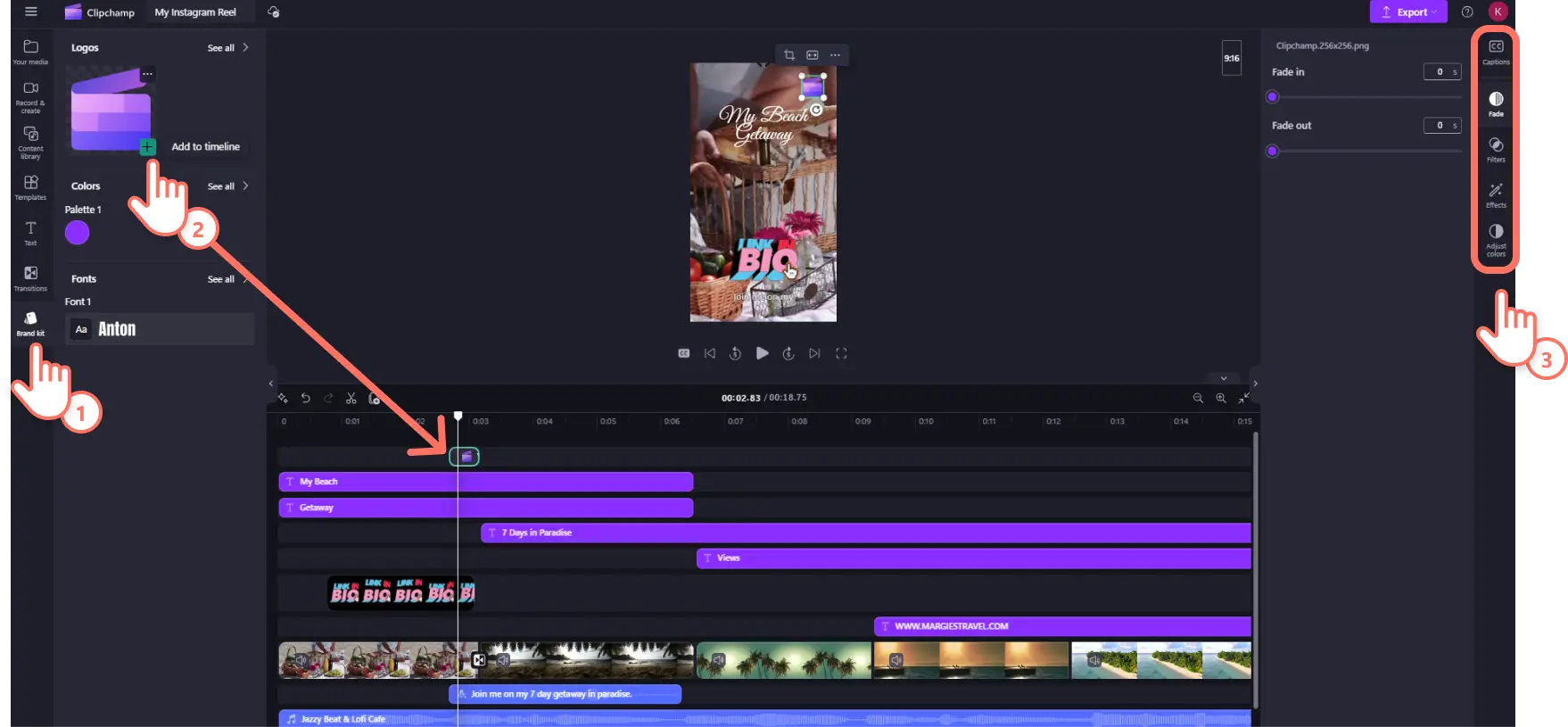Click green plus to add logo to timeline
1568x727 pixels.
[x=148, y=146]
